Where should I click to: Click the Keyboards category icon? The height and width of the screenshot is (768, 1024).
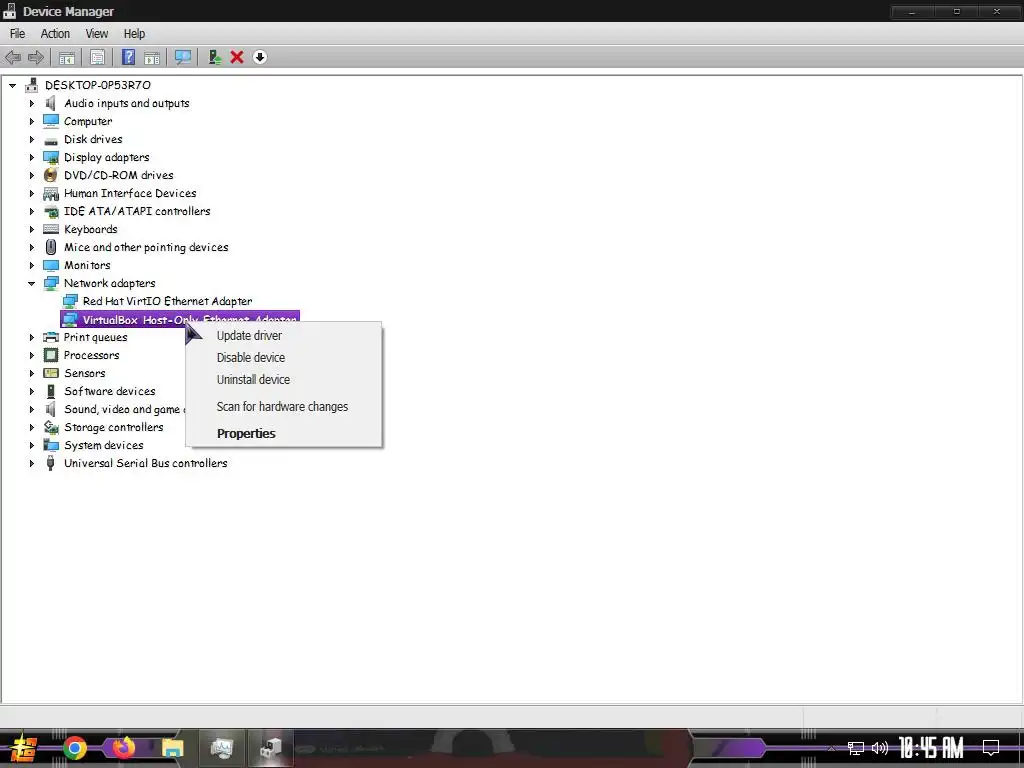51,229
